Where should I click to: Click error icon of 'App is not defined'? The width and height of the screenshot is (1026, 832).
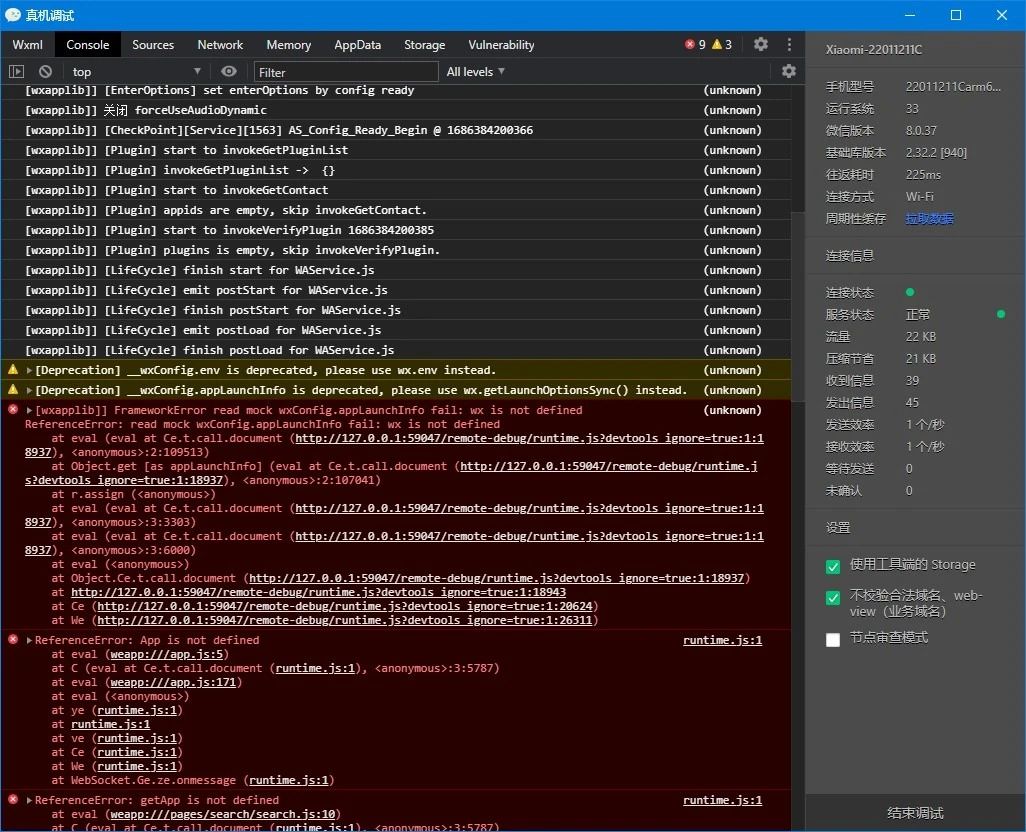12,639
